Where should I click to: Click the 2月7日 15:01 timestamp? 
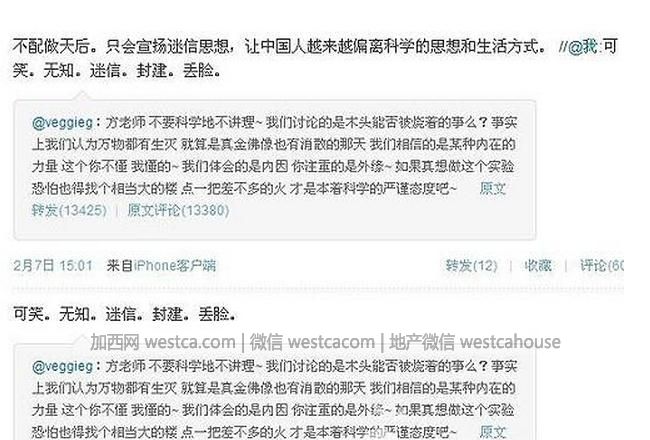pos(53,265)
